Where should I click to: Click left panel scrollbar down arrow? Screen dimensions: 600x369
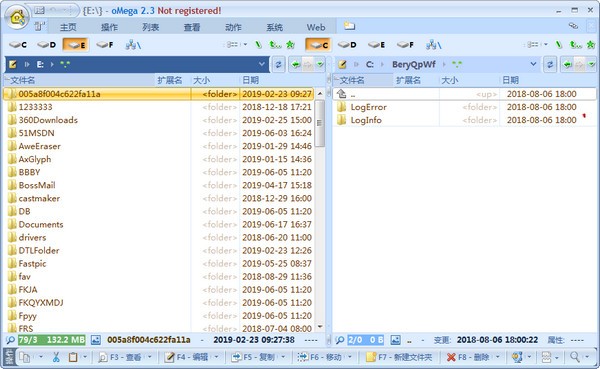pos(320,327)
